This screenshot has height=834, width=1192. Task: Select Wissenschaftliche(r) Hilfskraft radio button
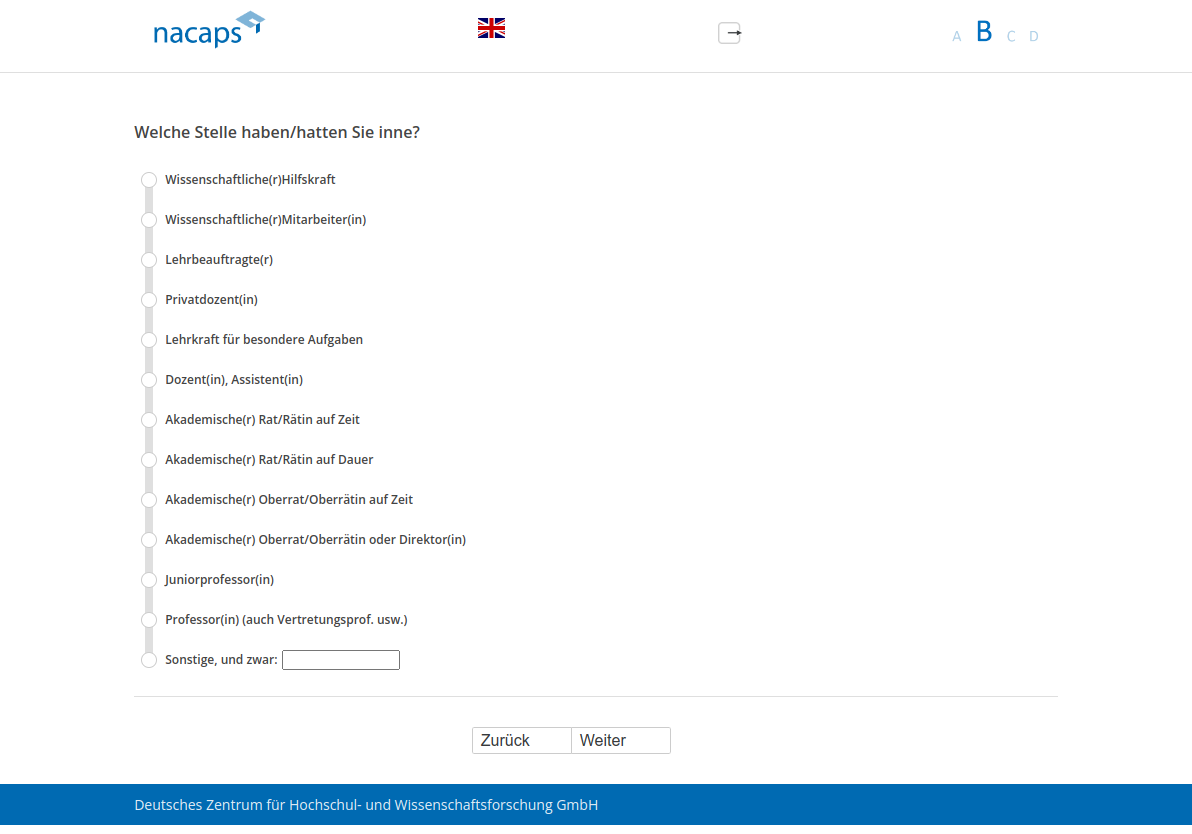click(149, 180)
